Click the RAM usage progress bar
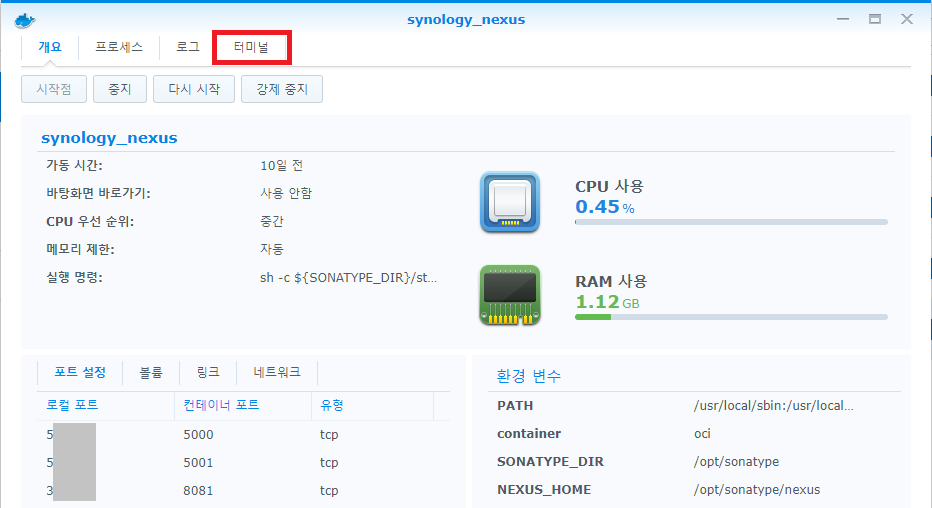Image resolution: width=932 pixels, height=508 pixels. pyautogui.click(x=731, y=317)
